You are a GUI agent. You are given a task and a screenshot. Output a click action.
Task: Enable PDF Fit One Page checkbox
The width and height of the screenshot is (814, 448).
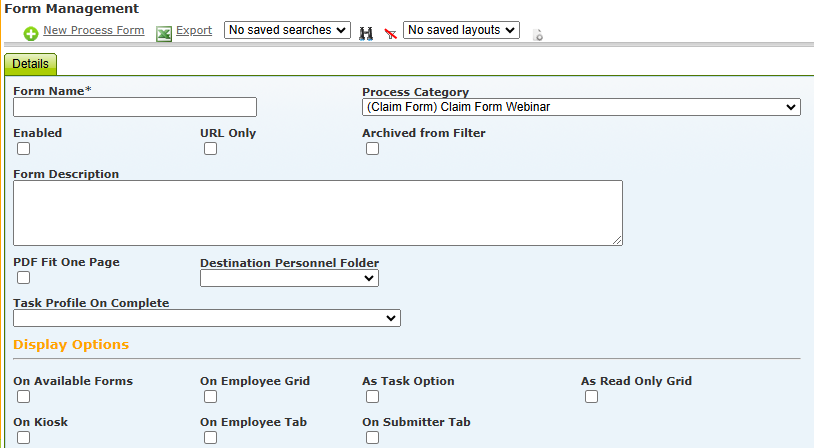23,278
